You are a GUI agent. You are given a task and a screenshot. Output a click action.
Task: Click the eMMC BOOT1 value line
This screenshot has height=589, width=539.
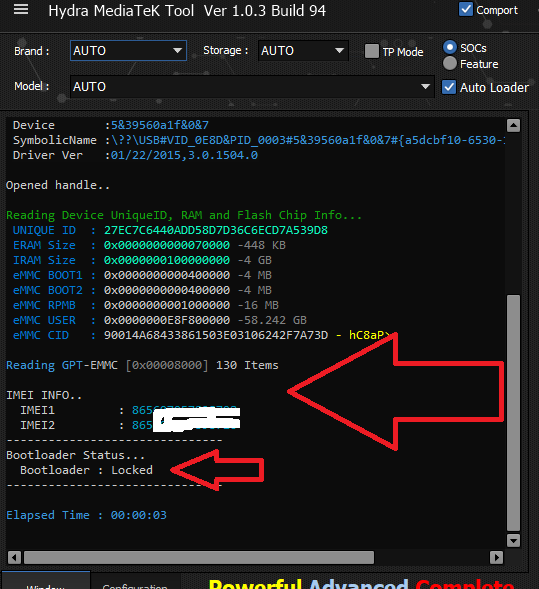pos(188,275)
